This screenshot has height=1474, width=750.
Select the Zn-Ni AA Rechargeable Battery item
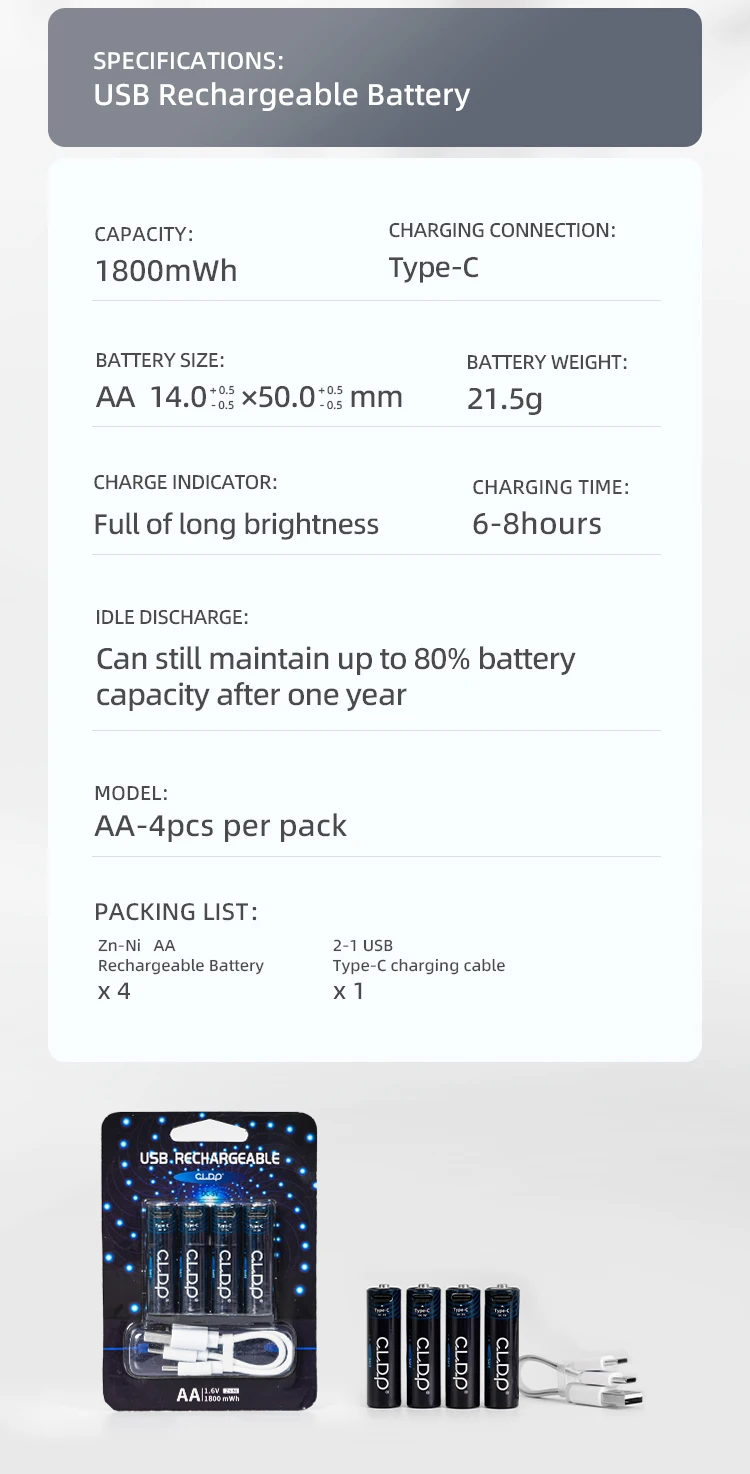[x=180, y=955]
